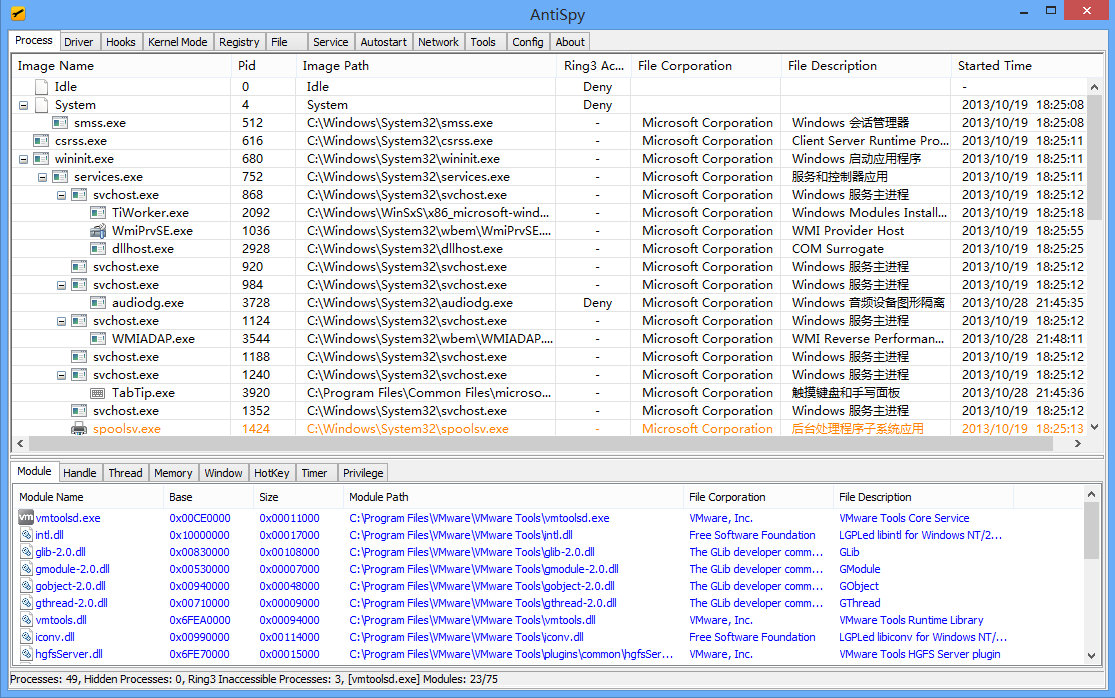Click the DLL icon beside hgfsServer.dll
This screenshot has height=698, width=1115.
click(x=26, y=654)
